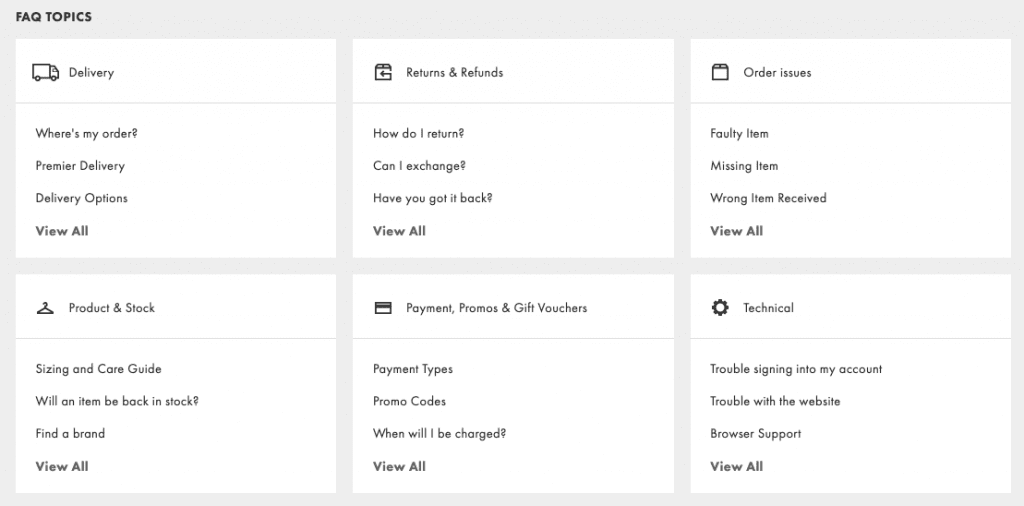
Task: Select the Wrong Item Received link
Action: click(768, 198)
